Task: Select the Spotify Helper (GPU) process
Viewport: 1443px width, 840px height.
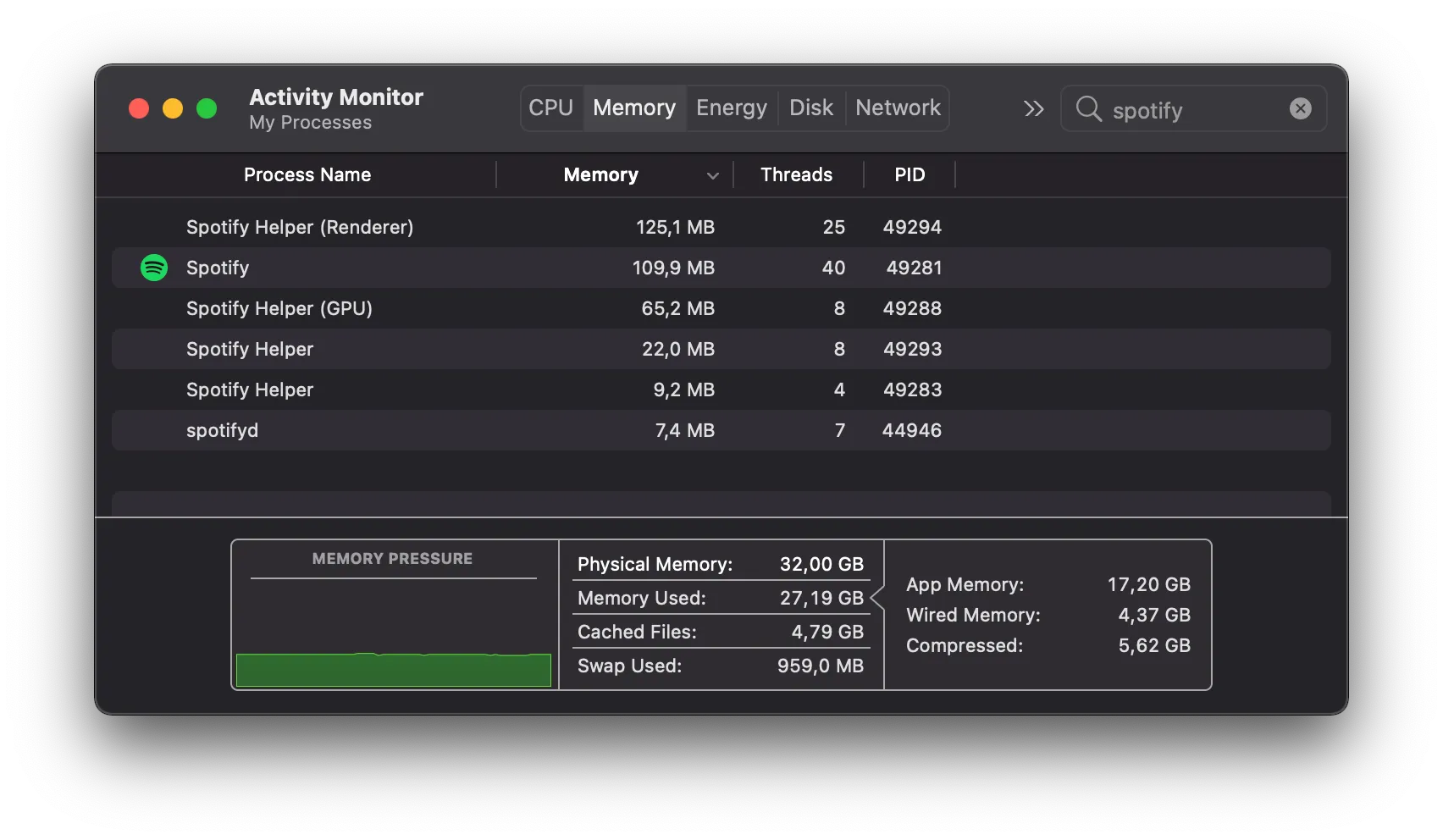Action: [279, 308]
